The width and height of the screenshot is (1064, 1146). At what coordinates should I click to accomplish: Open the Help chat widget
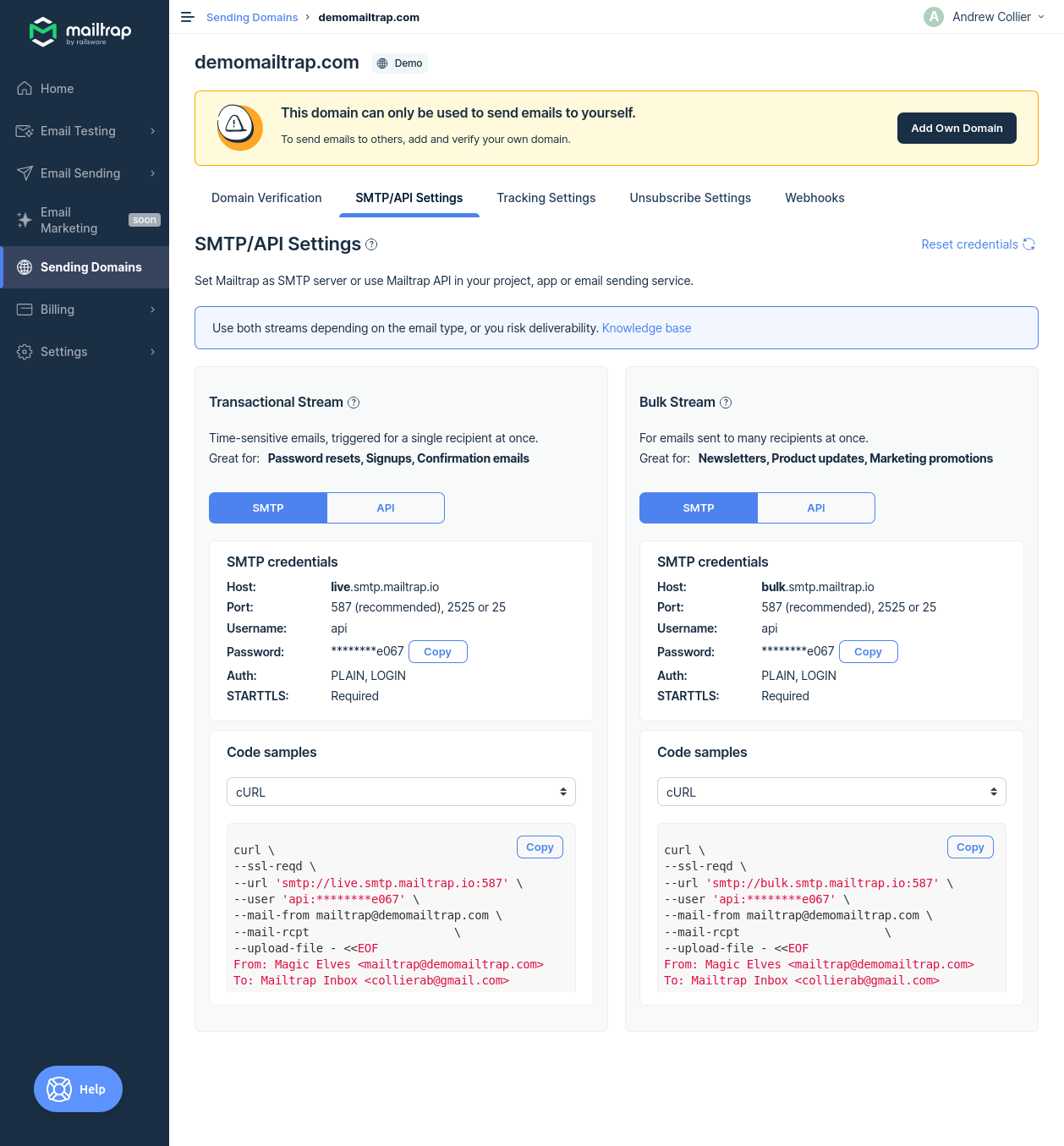click(78, 1088)
